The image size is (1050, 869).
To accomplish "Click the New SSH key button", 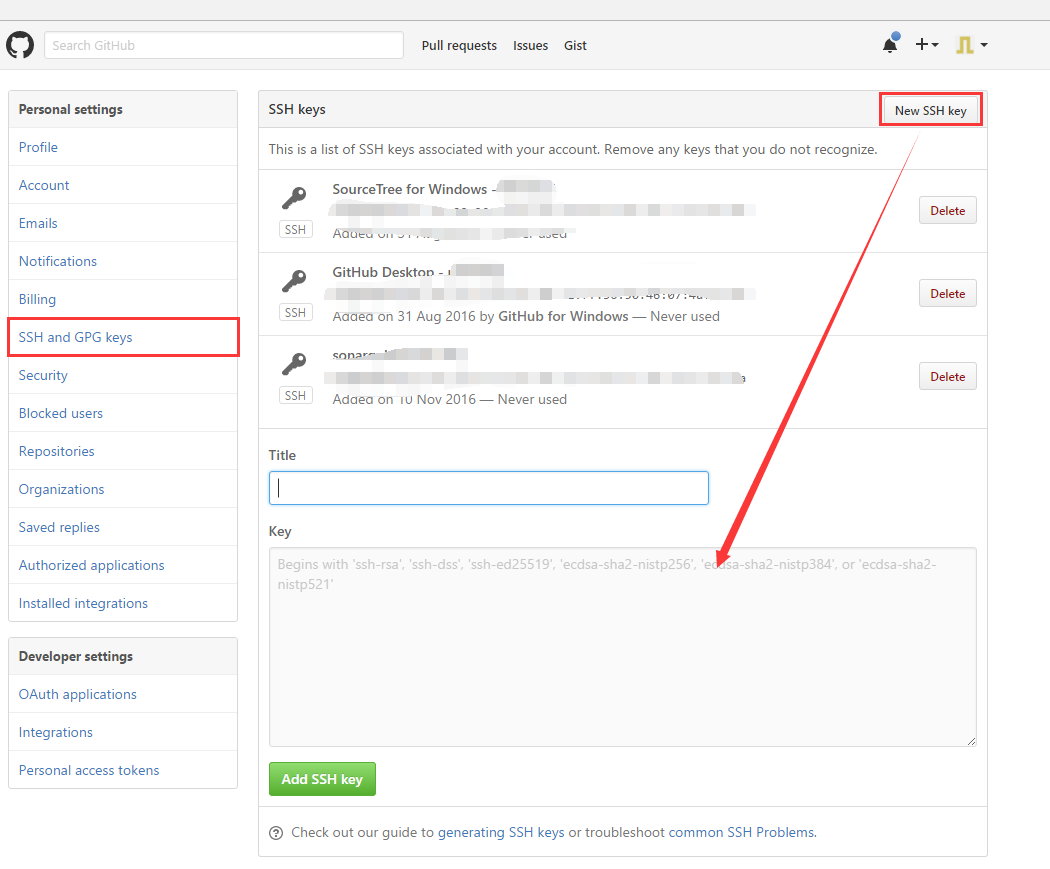I will [931, 110].
